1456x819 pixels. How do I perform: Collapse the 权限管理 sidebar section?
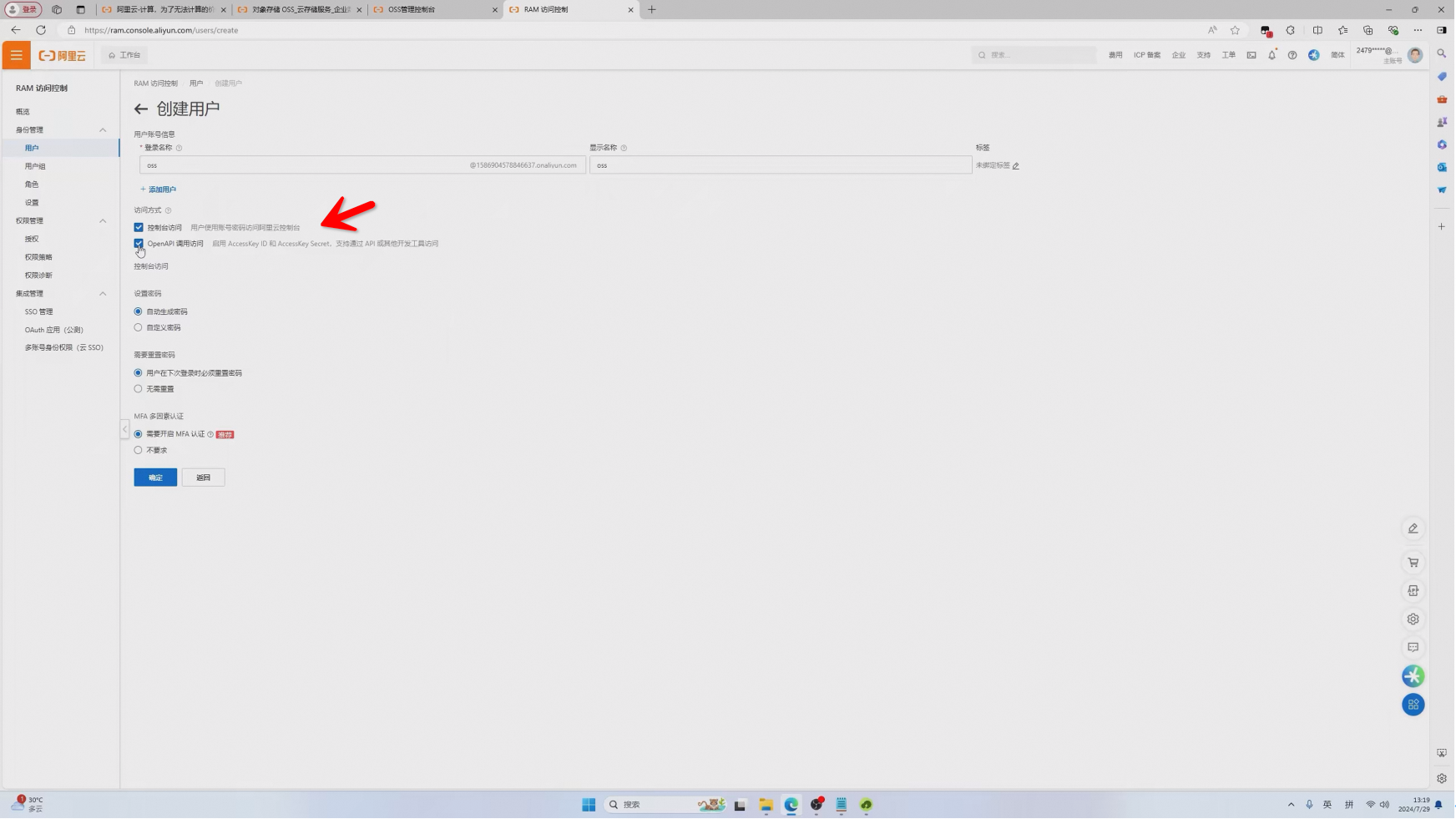coord(103,221)
